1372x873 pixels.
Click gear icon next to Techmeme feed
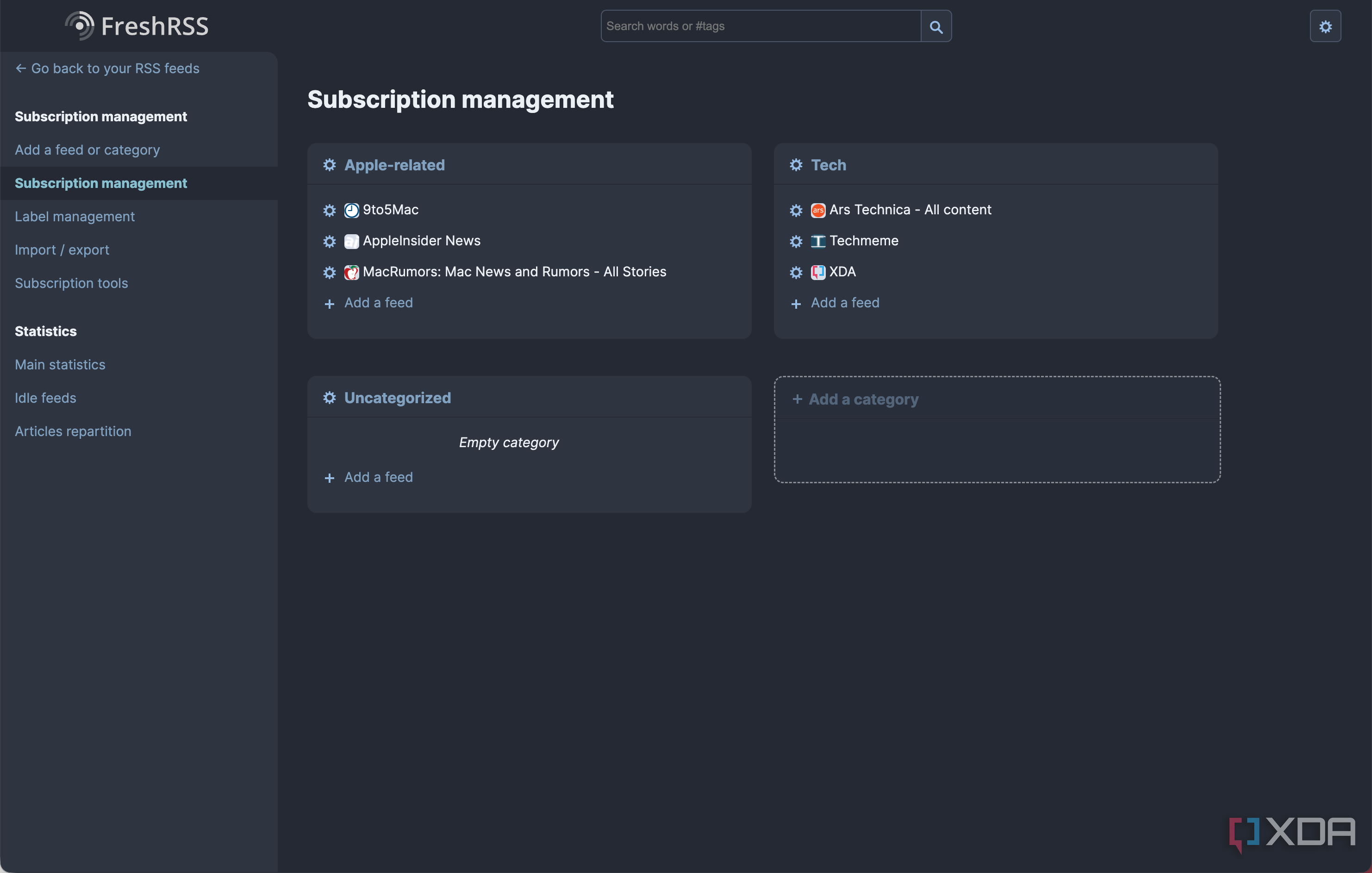796,242
